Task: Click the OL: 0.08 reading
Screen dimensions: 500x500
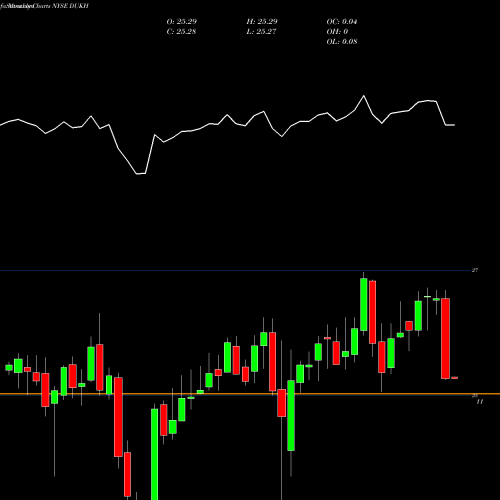Action: pyautogui.click(x=342, y=42)
